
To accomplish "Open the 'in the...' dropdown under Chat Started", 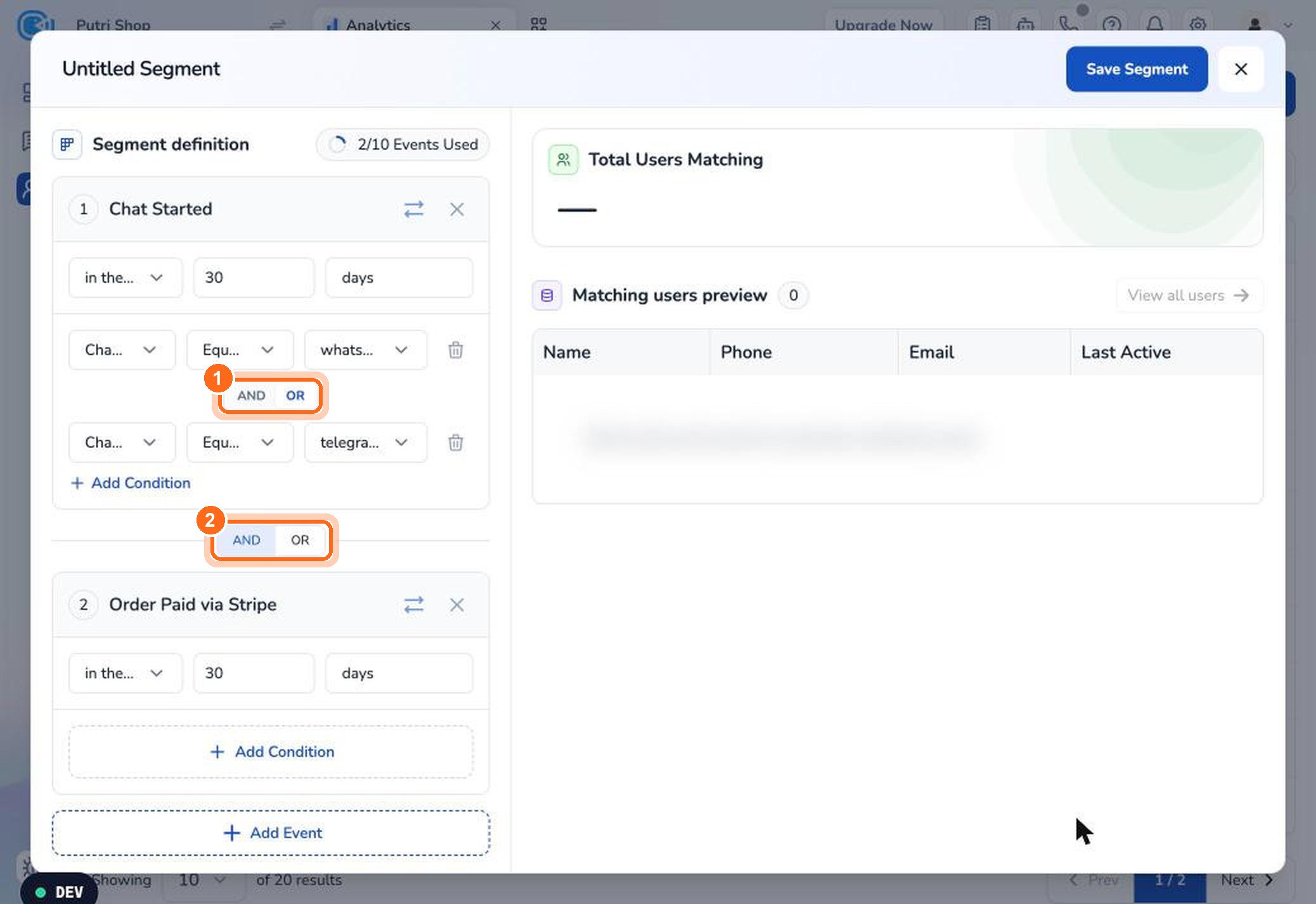I will pos(126,278).
